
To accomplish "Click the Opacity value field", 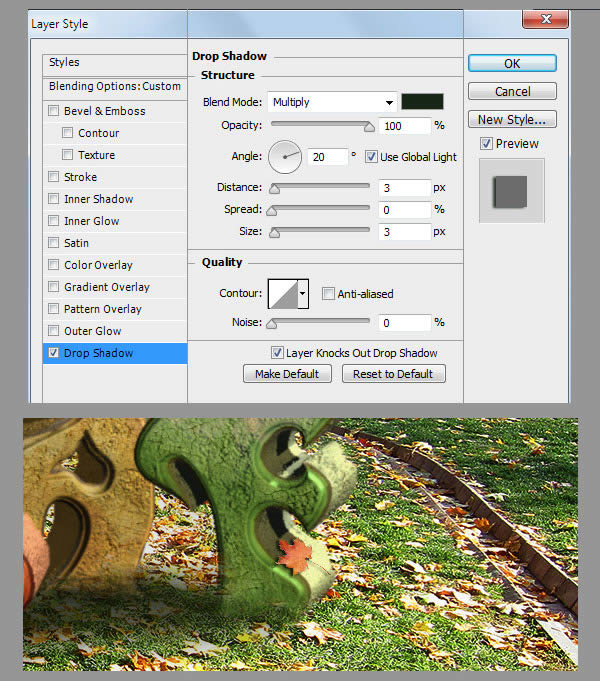I will 405,126.
